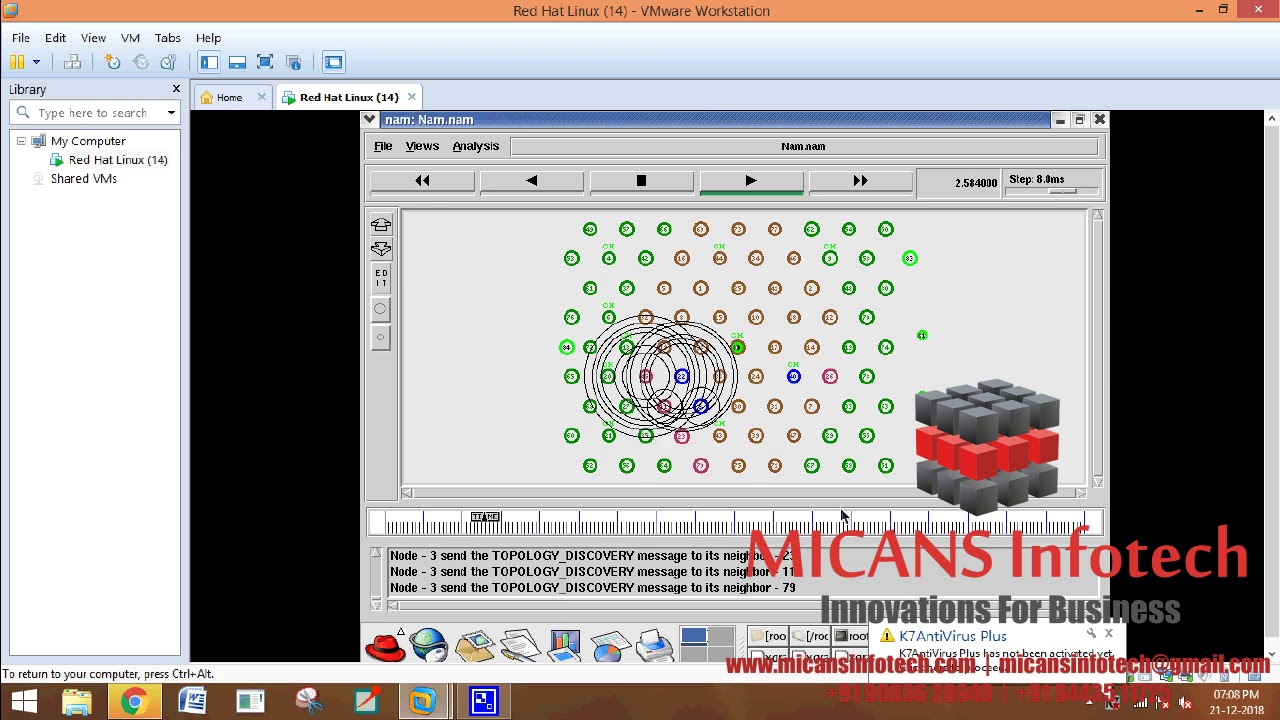Open the NAM Analysis menu
1280x720 pixels.
pos(475,146)
